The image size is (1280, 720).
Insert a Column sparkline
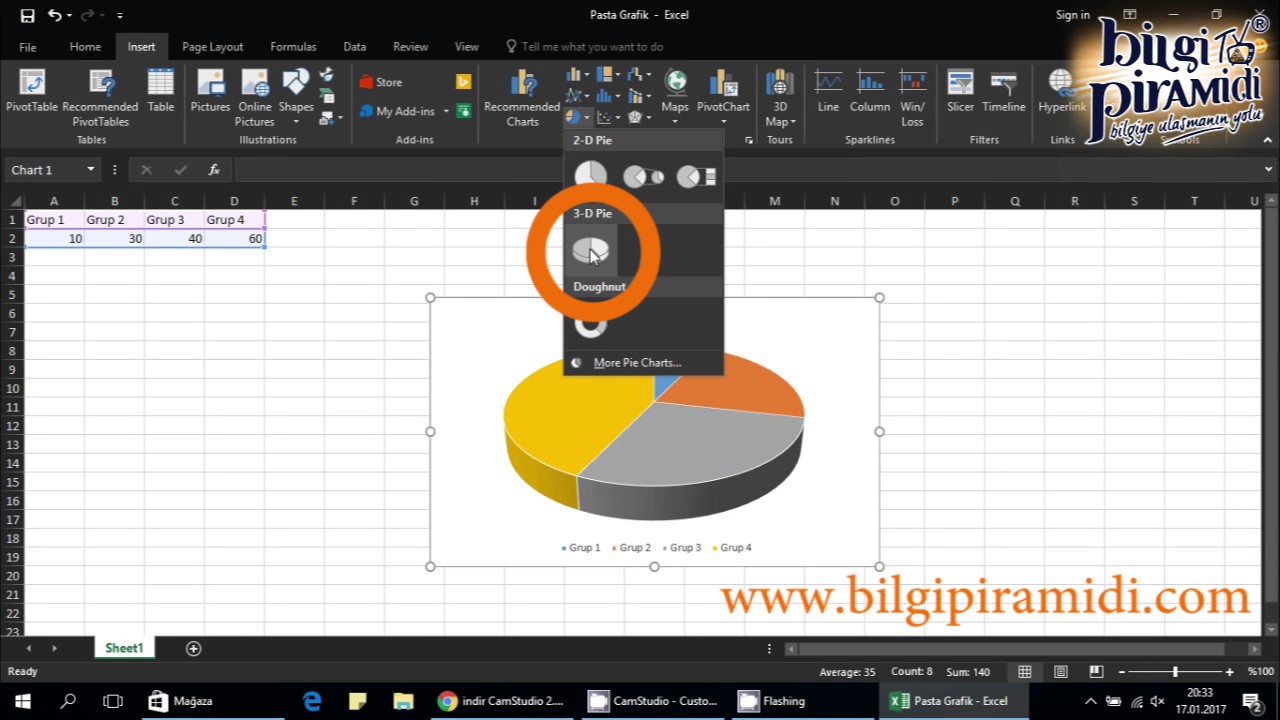coord(870,91)
